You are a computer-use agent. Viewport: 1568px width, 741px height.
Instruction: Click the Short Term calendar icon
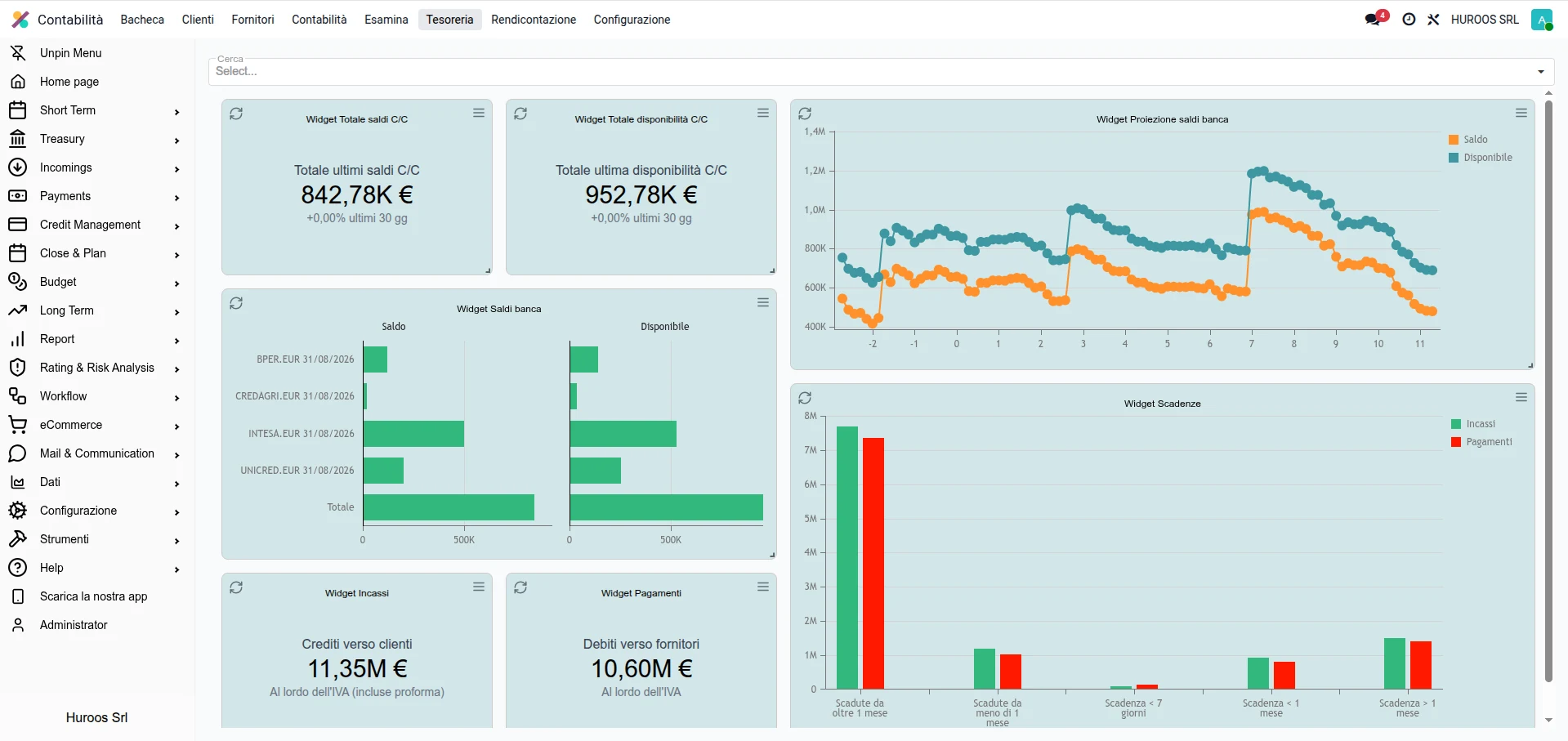17,110
